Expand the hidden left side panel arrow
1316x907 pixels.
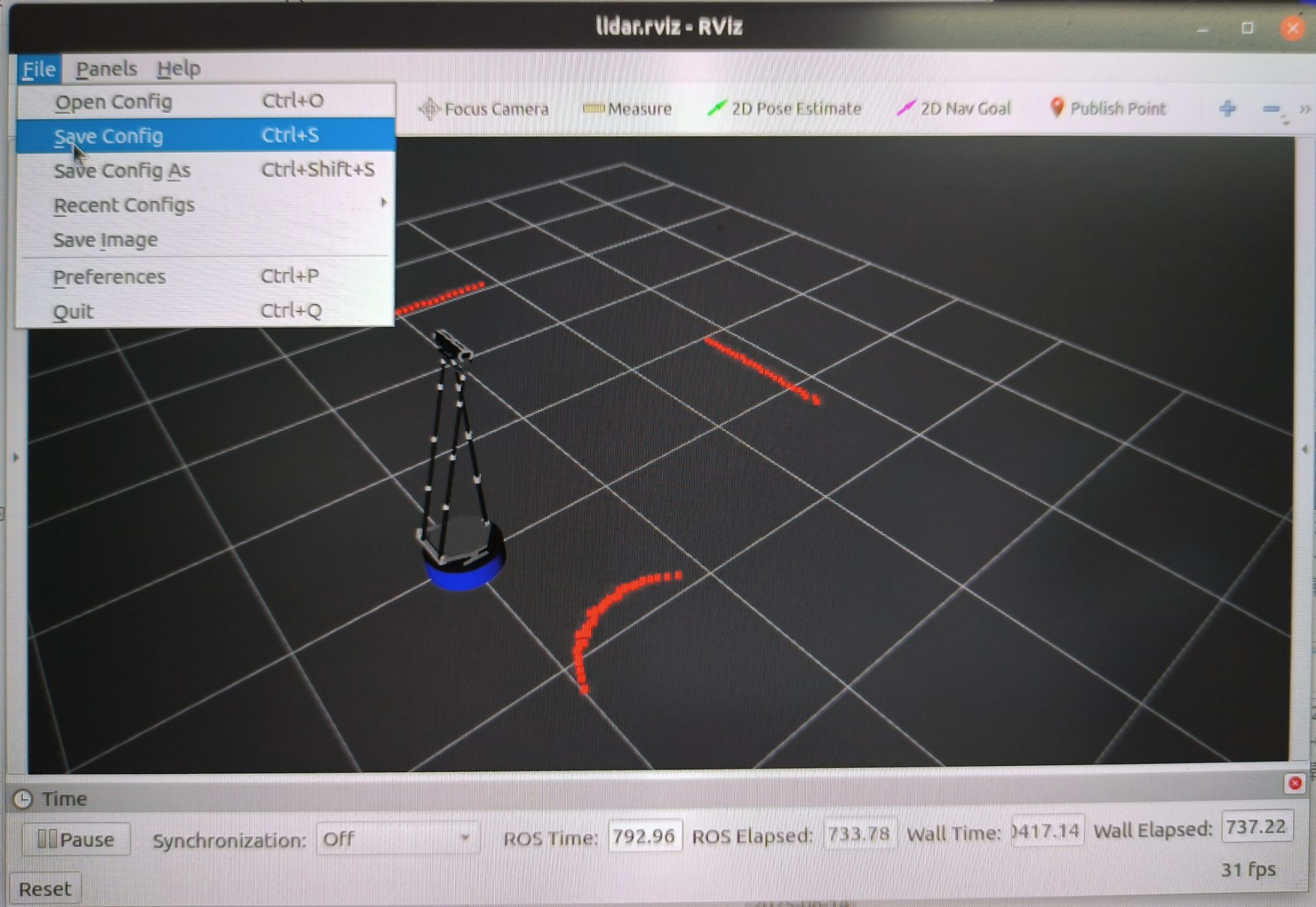(16, 457)
